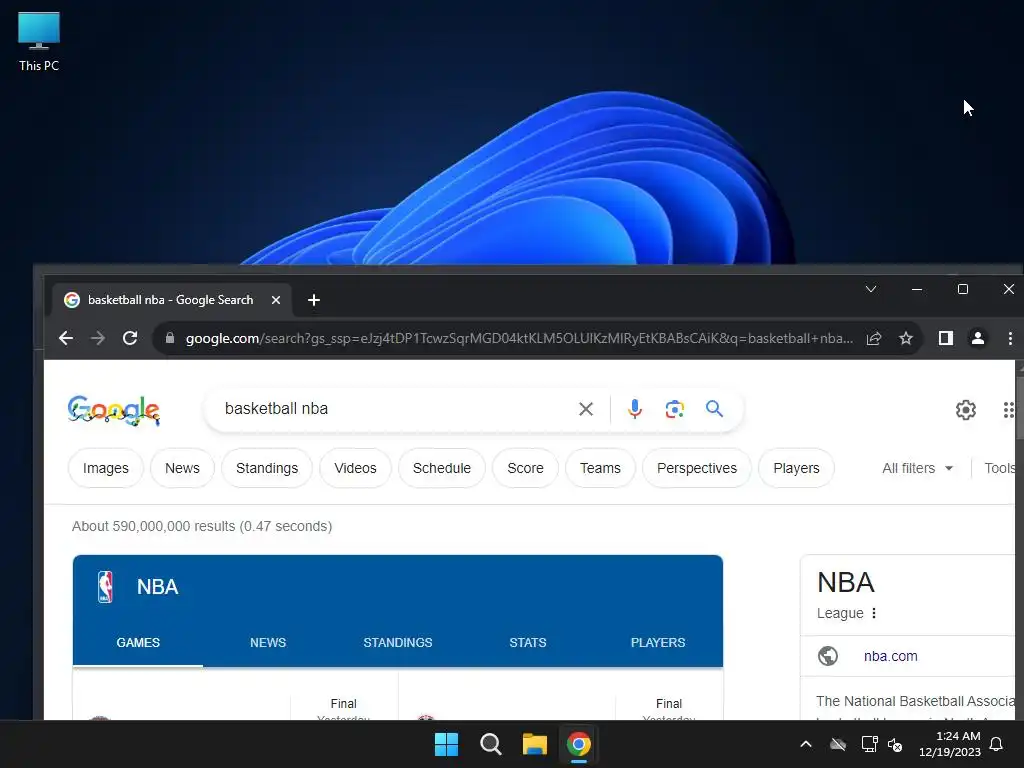
Task: Clear the search box text
Action: (x=586, y=409)
